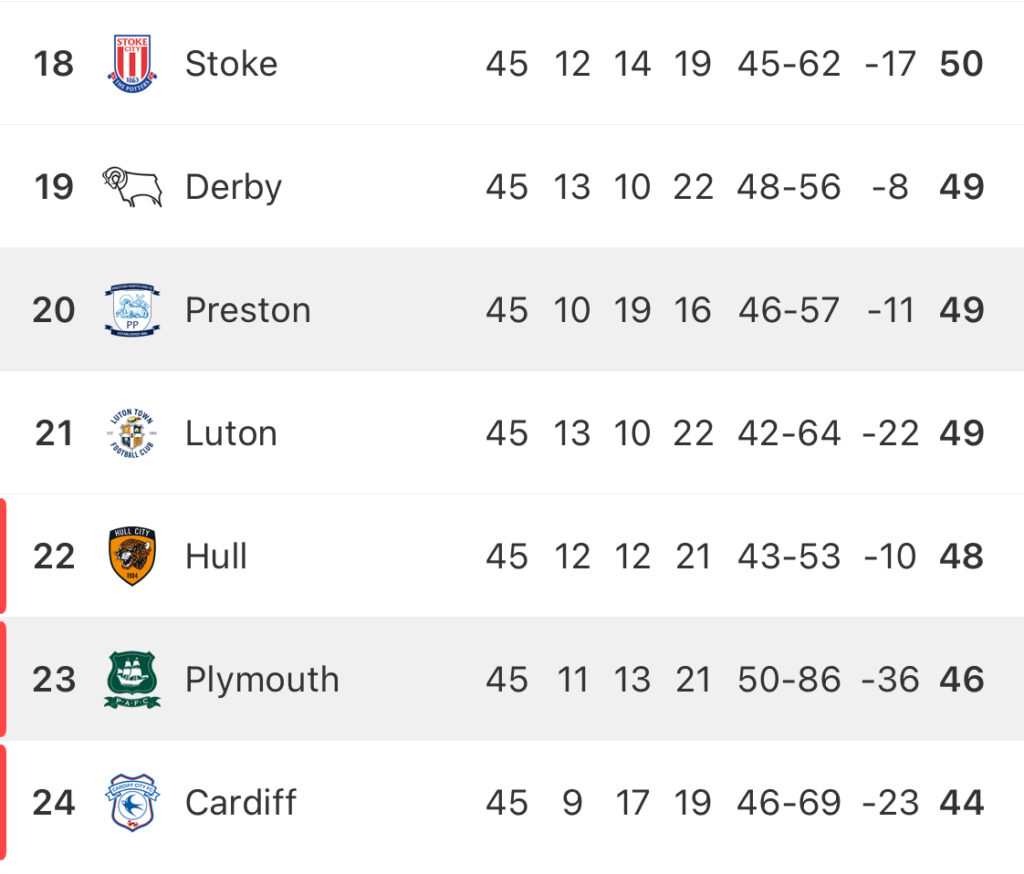Tap the Derby County ram logo
The width and height of the screenshot is (1024, 874).
132,187
